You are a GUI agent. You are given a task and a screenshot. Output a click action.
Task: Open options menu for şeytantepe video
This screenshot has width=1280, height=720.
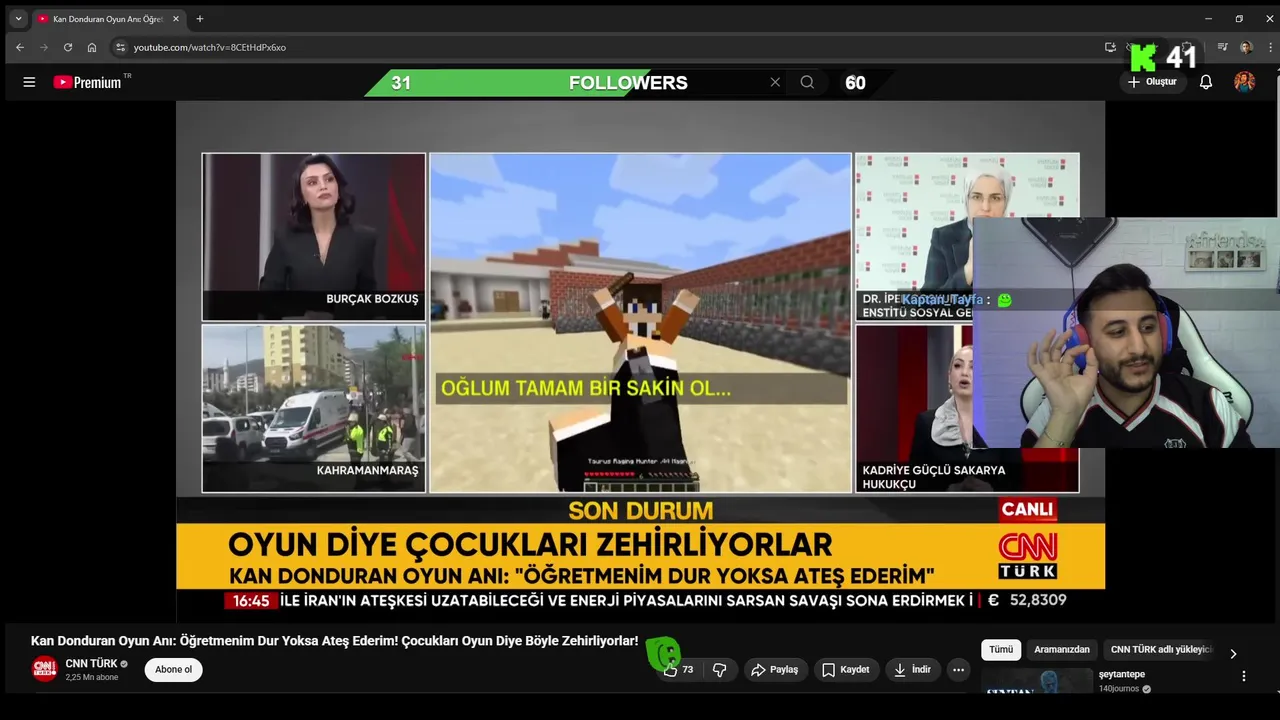[1244, 677]
